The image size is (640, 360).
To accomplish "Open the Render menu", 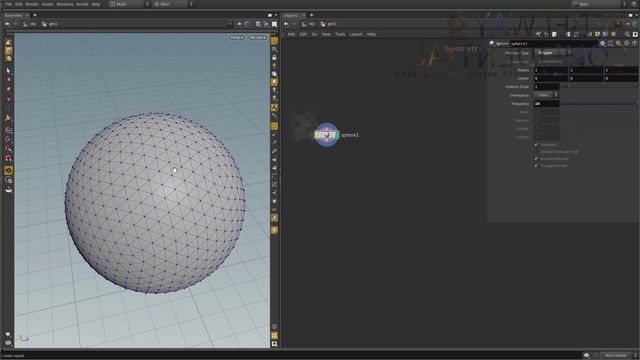I will point(32,4).
